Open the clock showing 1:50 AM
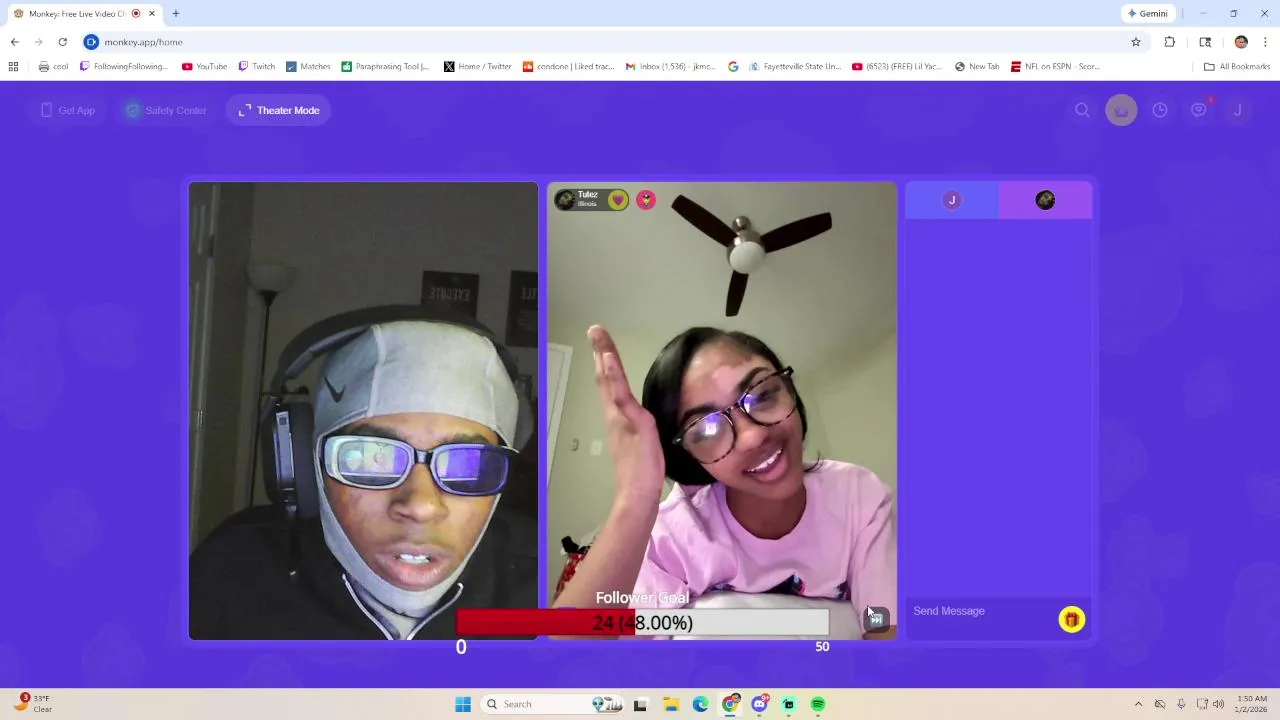 pos(1252,704)
